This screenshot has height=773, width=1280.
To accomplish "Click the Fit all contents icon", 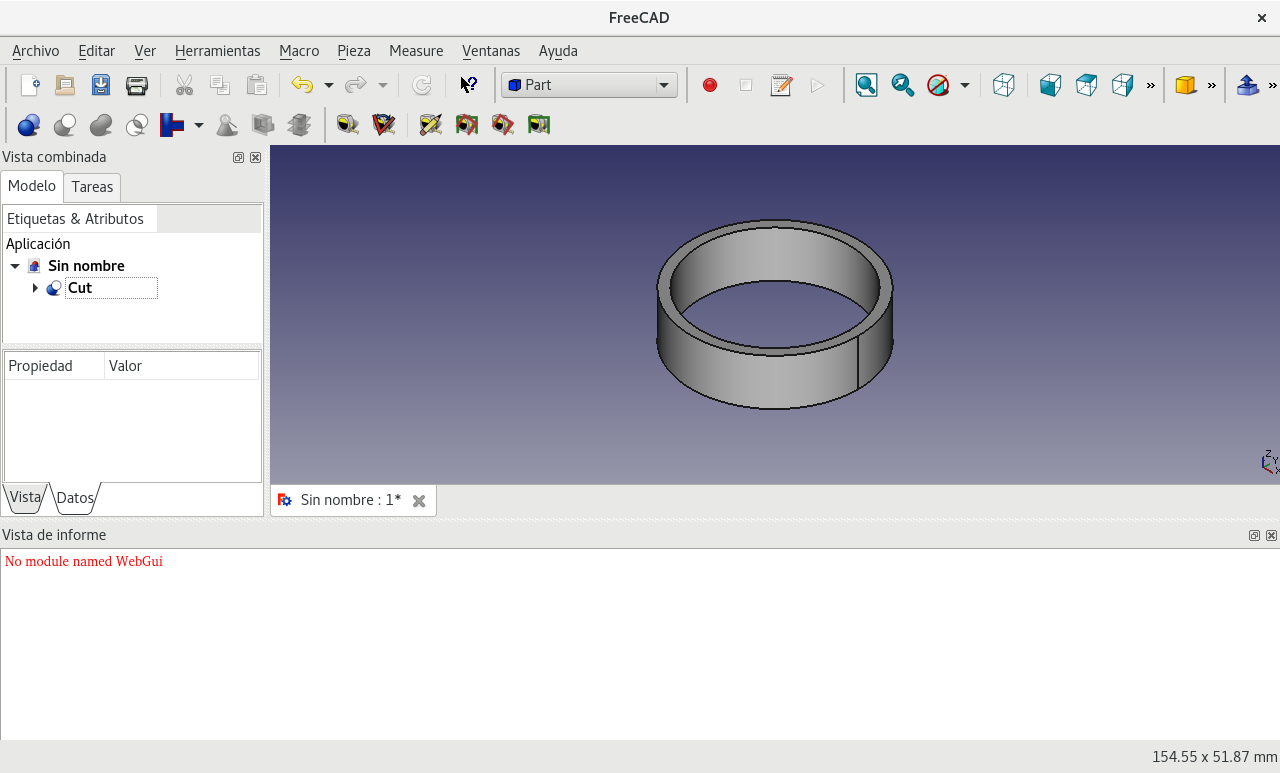I will point(867,85).
